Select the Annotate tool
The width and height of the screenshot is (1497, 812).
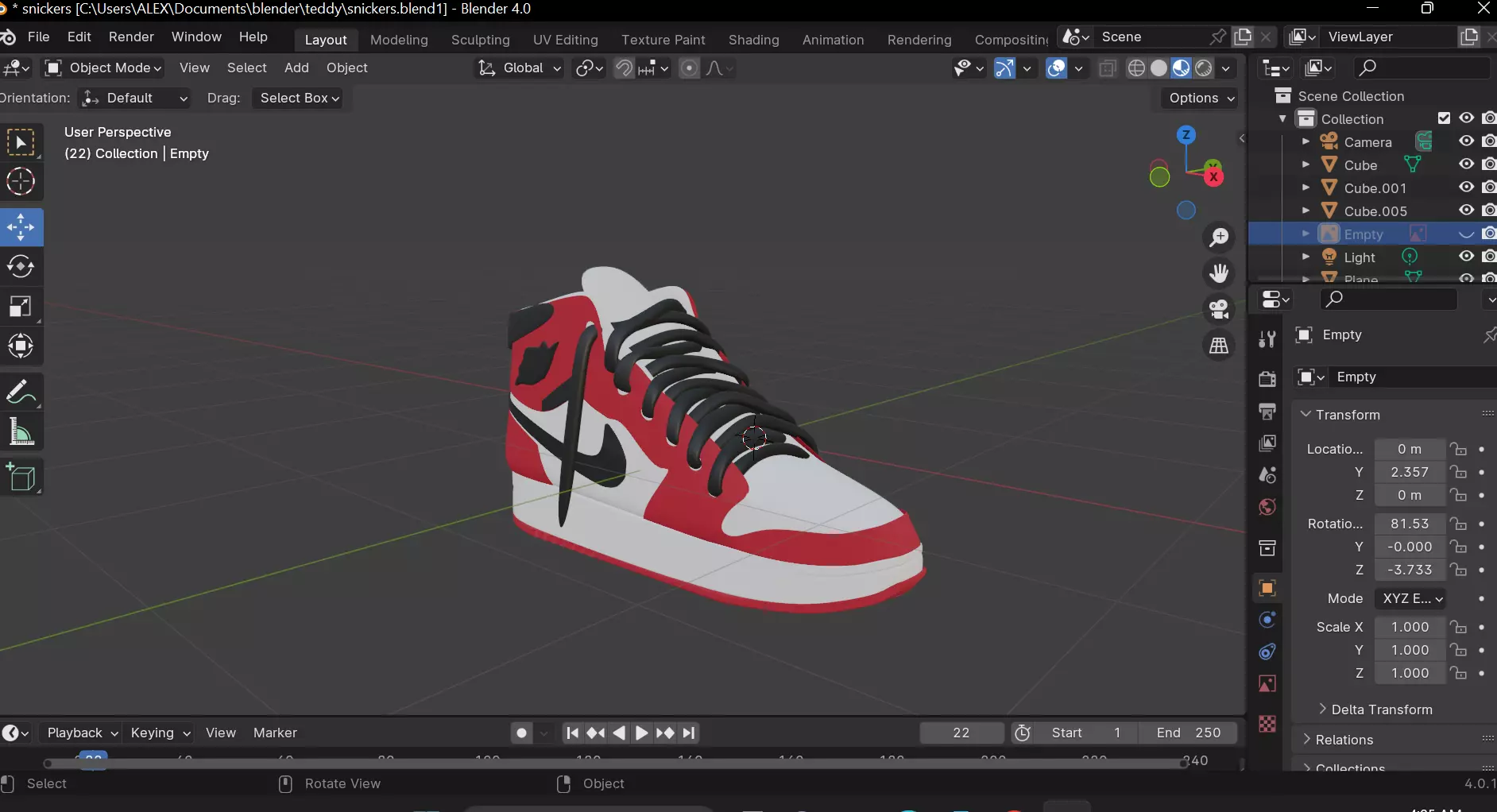[x=21, y=392]
